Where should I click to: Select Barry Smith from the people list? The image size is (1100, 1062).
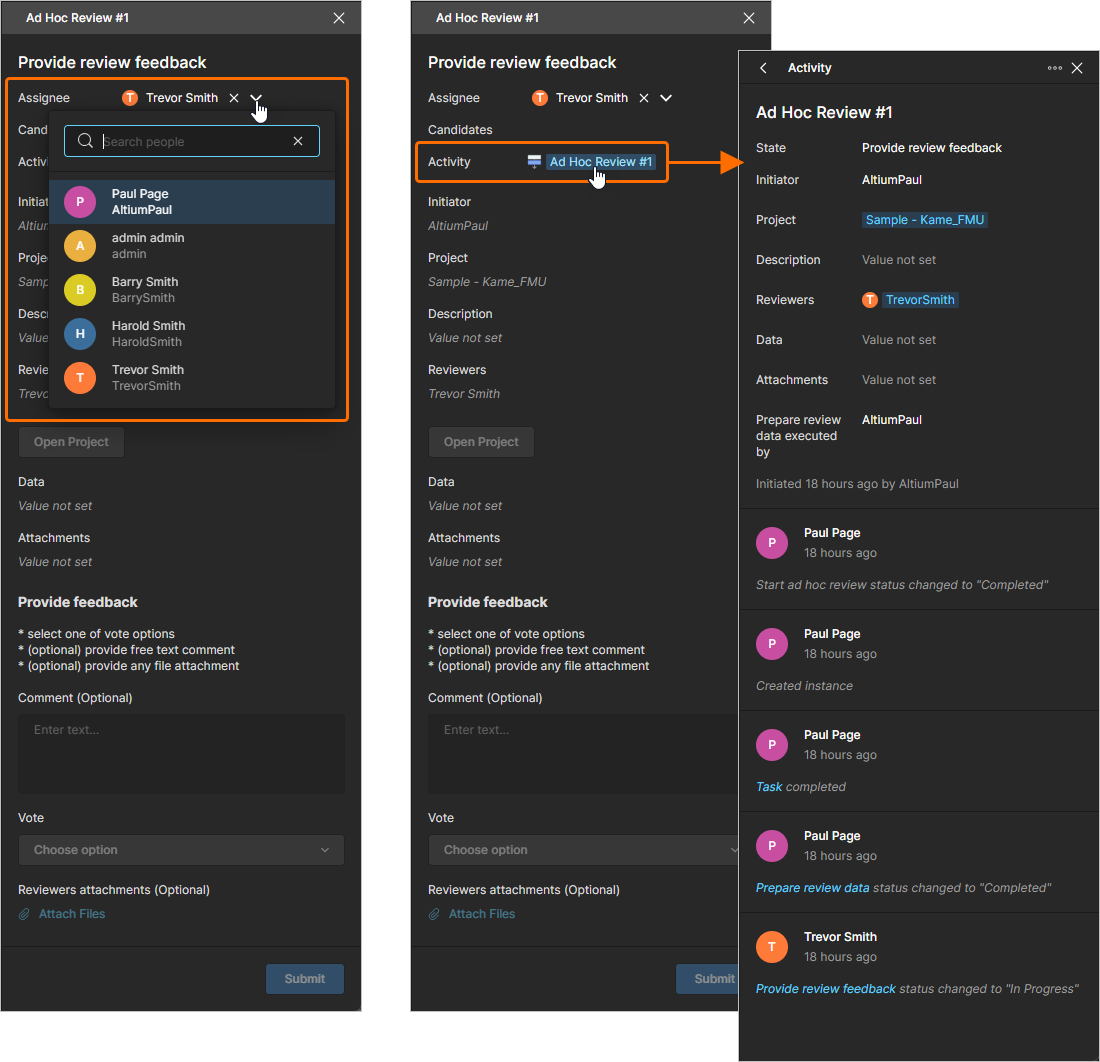click(x=145, y=289)
